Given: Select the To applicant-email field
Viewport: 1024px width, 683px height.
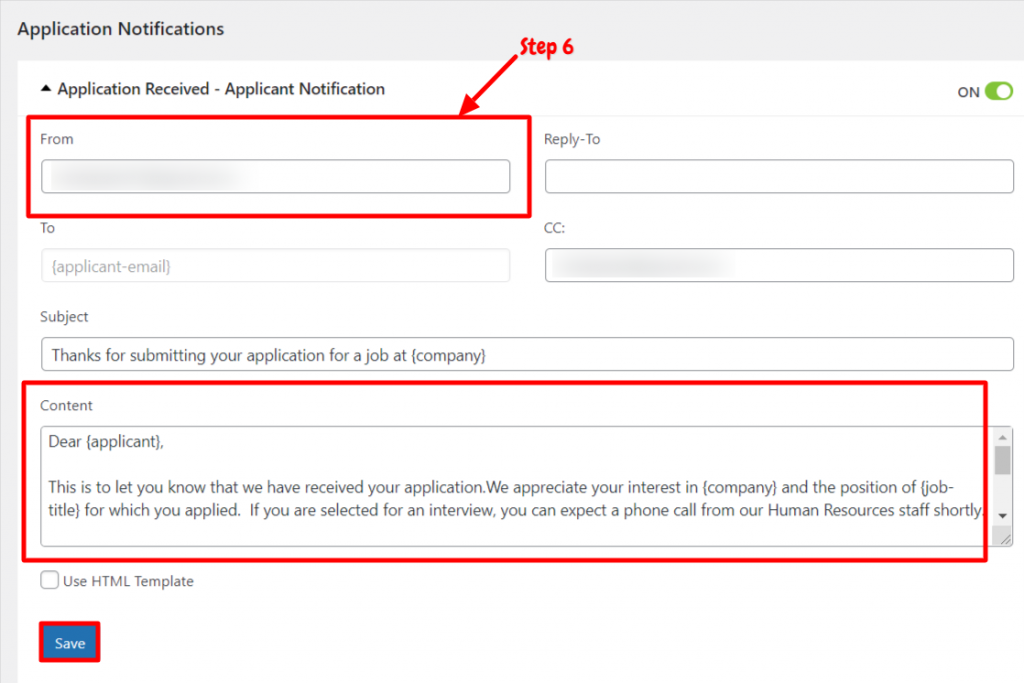Looking at the screenshot, I should 276,266.
